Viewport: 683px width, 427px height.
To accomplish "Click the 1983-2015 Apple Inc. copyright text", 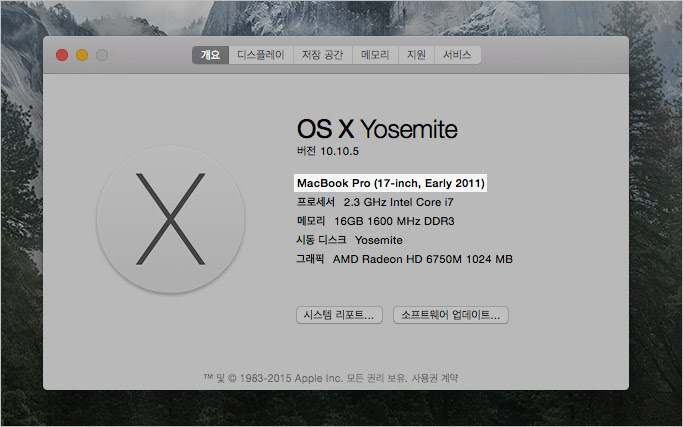I will click(x=291, y=378).
